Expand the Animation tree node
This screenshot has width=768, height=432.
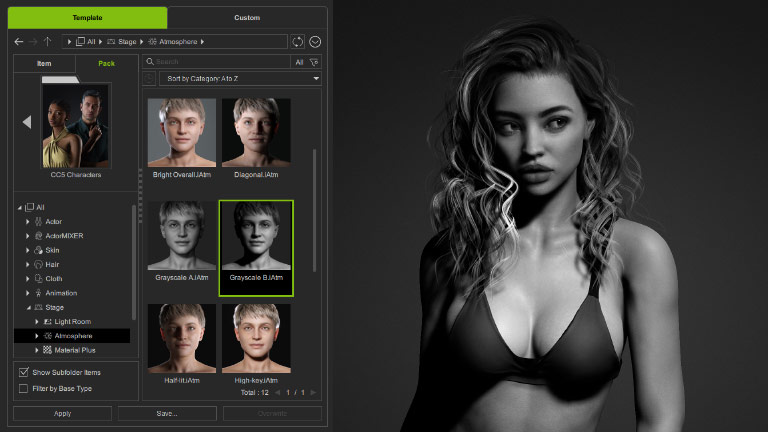point(27,293)
